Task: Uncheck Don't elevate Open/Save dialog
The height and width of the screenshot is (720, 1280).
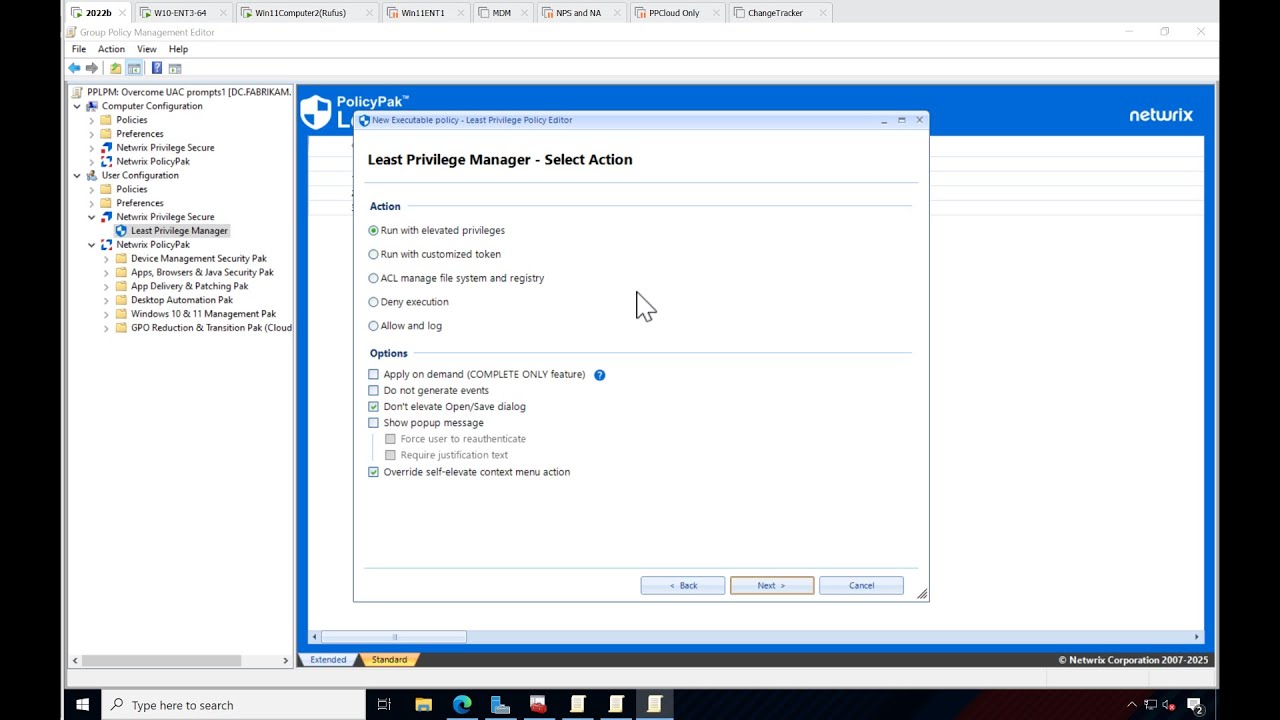Action: (x=374, y=407)
